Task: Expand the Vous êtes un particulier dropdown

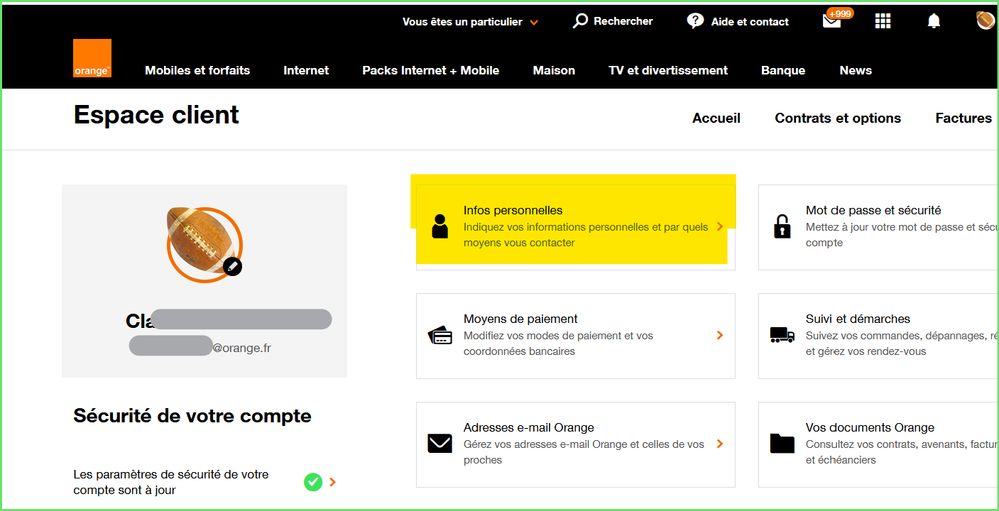Action: (x=470, y=22)
